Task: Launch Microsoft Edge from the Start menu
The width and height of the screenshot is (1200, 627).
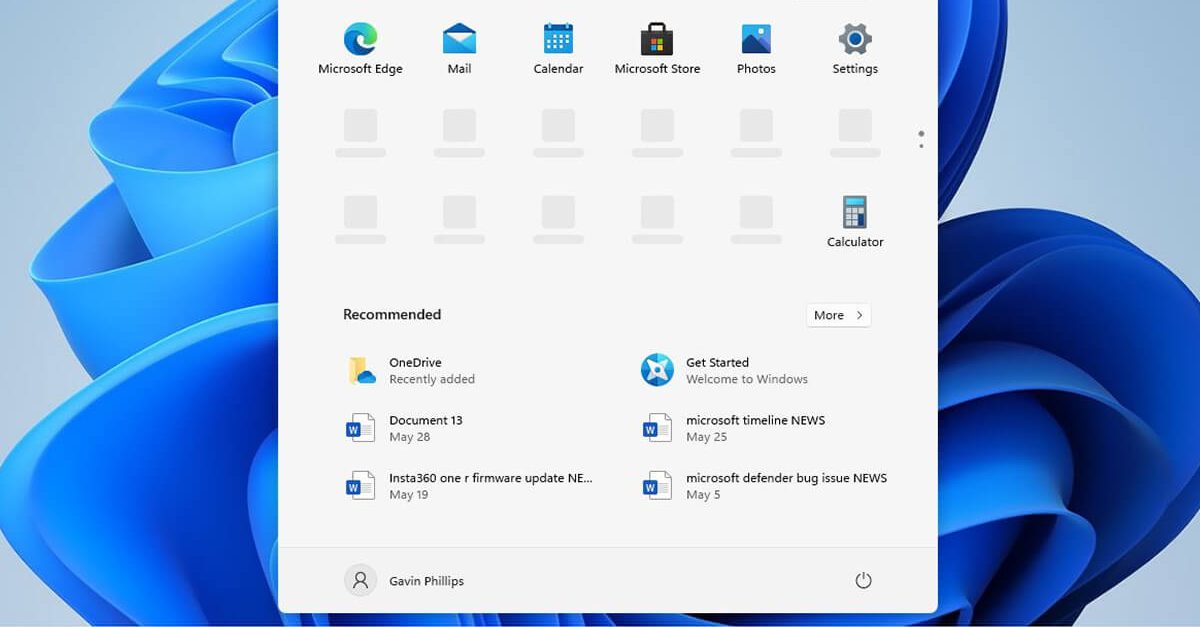Action: 360,40
